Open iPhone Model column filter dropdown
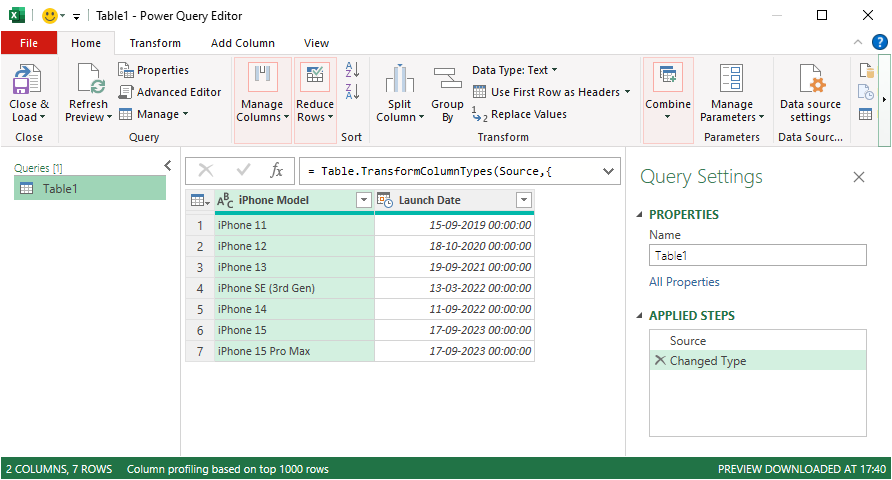 [x=364, y=200]
